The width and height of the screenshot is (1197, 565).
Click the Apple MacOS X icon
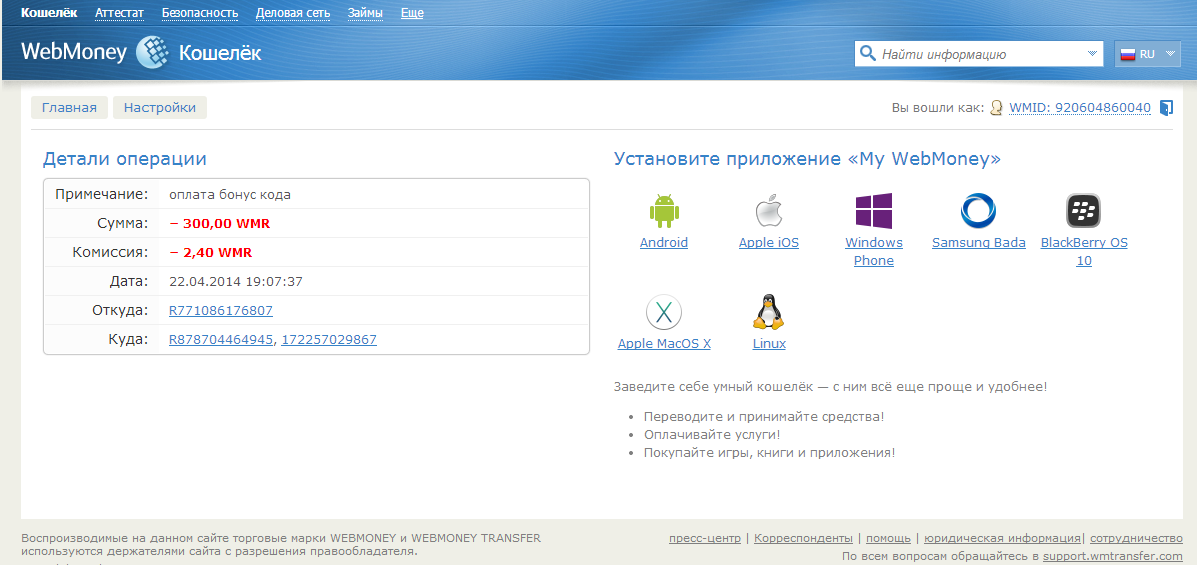click(x=663, y=312)
